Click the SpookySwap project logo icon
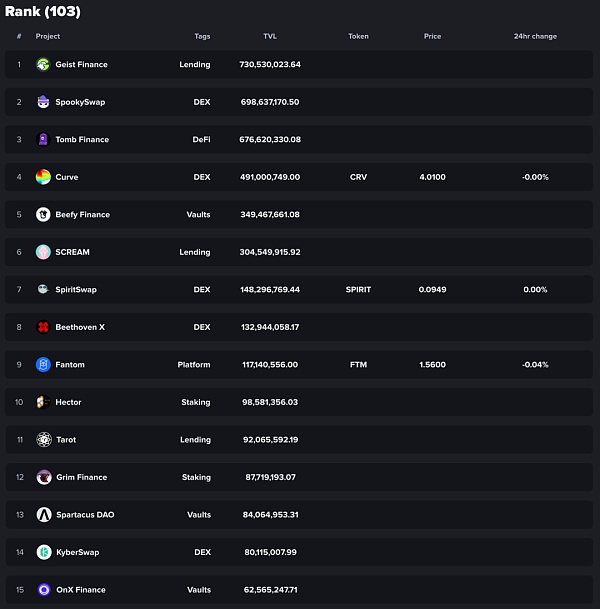 (43, 102)
